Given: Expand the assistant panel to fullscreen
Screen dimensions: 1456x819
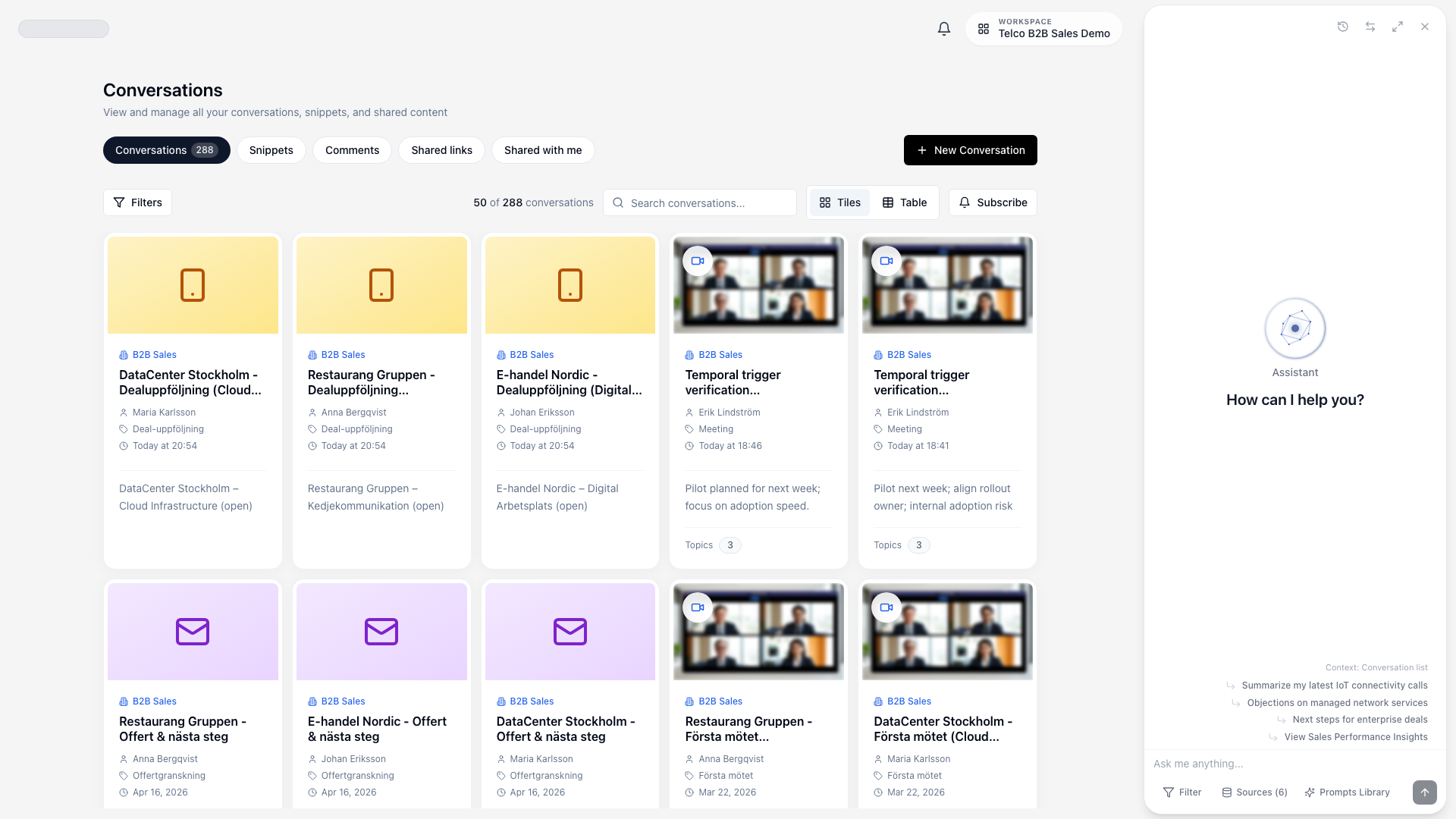Looking at the screenshot, I should pyautogui.click(x=1398, y=27).
